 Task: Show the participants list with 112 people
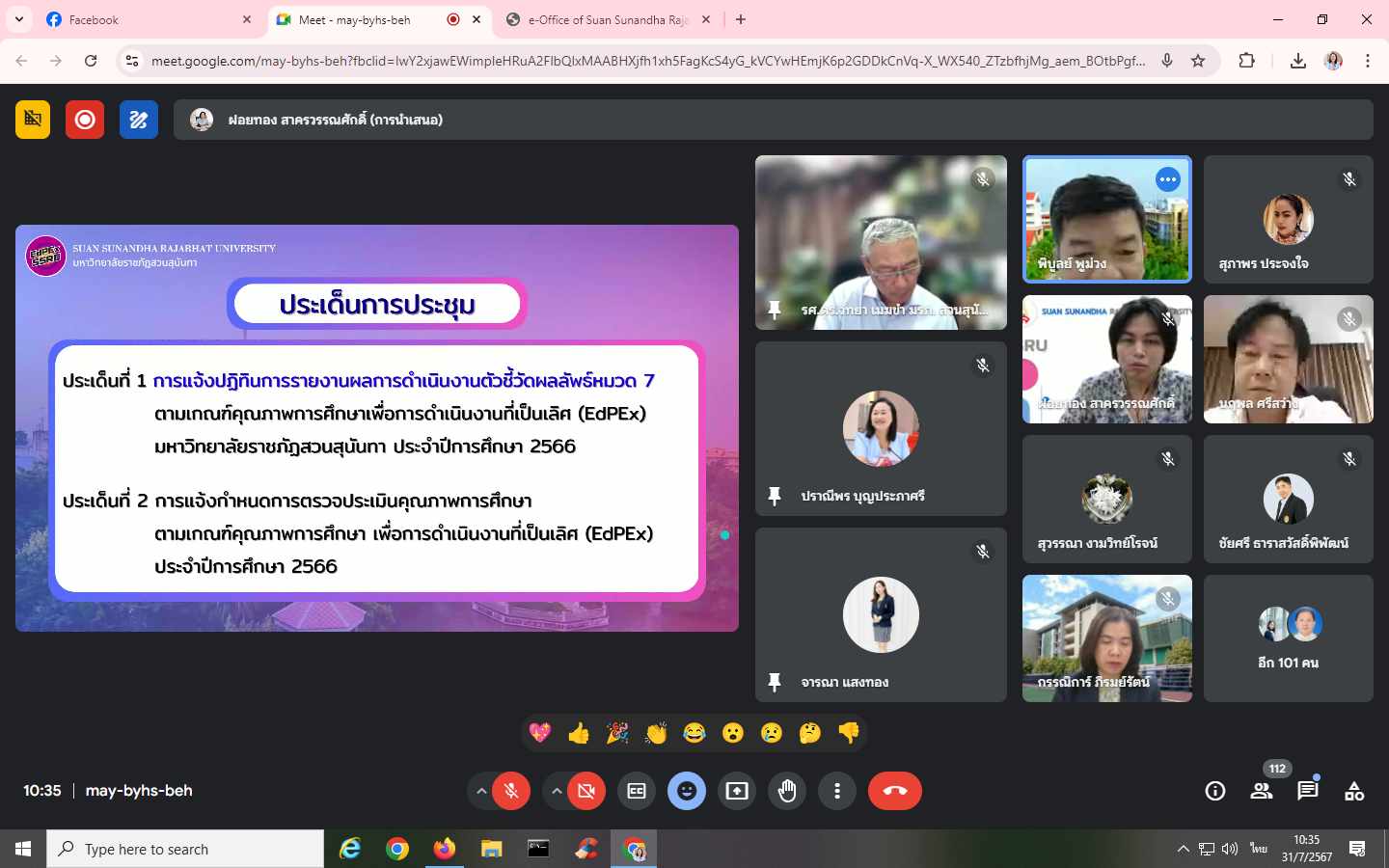point(1261,791)
